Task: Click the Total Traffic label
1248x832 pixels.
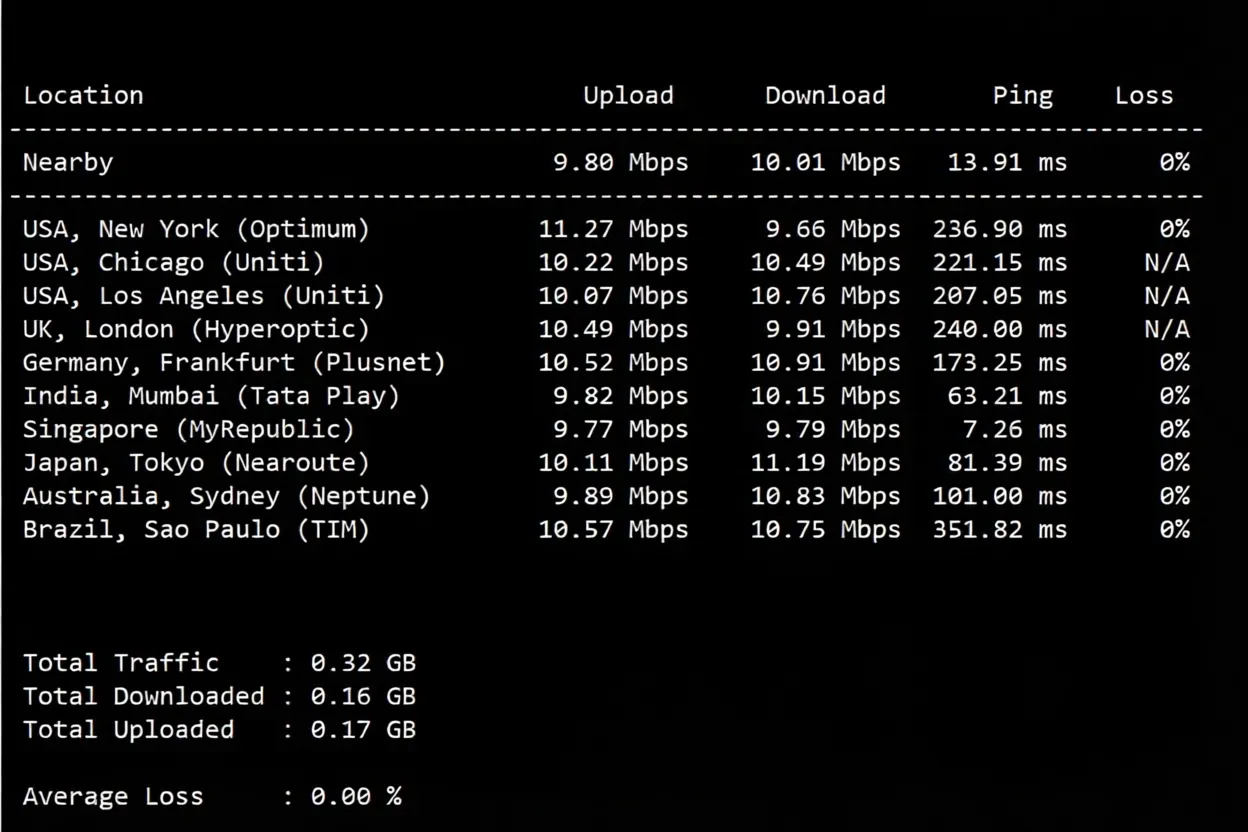Action: (121, 663)
